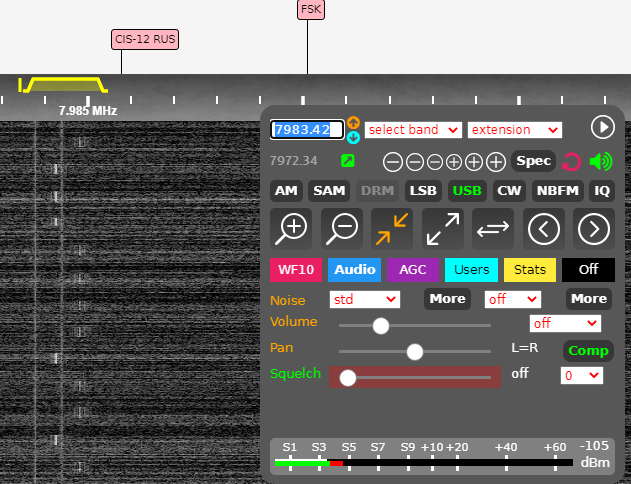Screen dimensions: 631x484
Task: Open the Noise std dropdown
Action: pyautogui.click(x=365, y=299)
